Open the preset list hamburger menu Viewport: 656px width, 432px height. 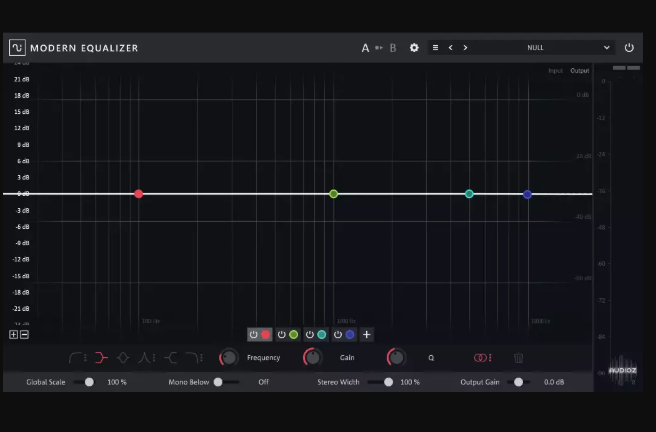pos(435,48)
